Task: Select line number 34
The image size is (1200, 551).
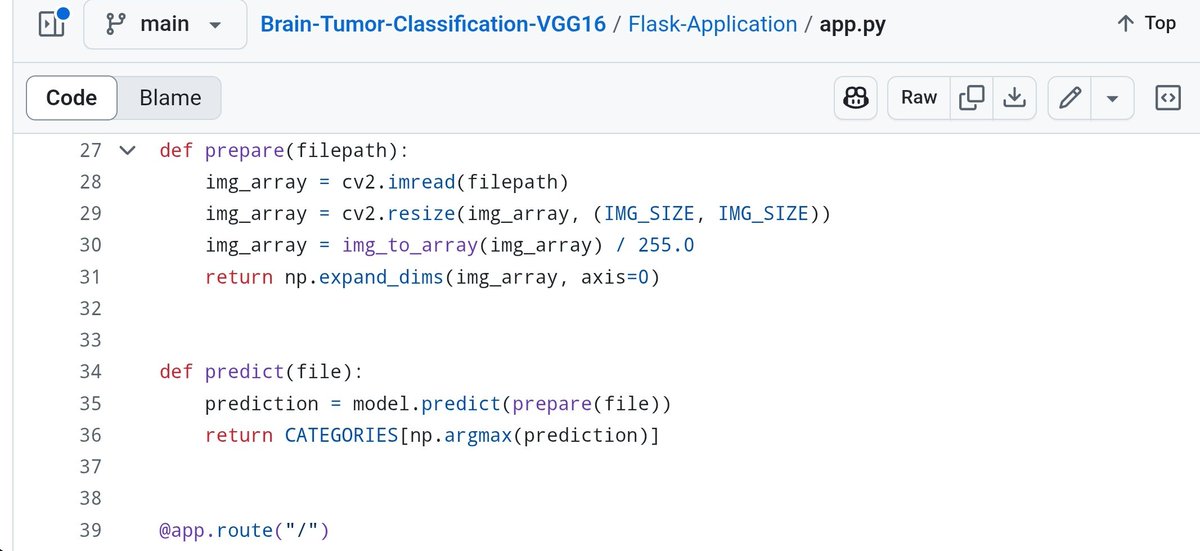Action: [90, 372]
